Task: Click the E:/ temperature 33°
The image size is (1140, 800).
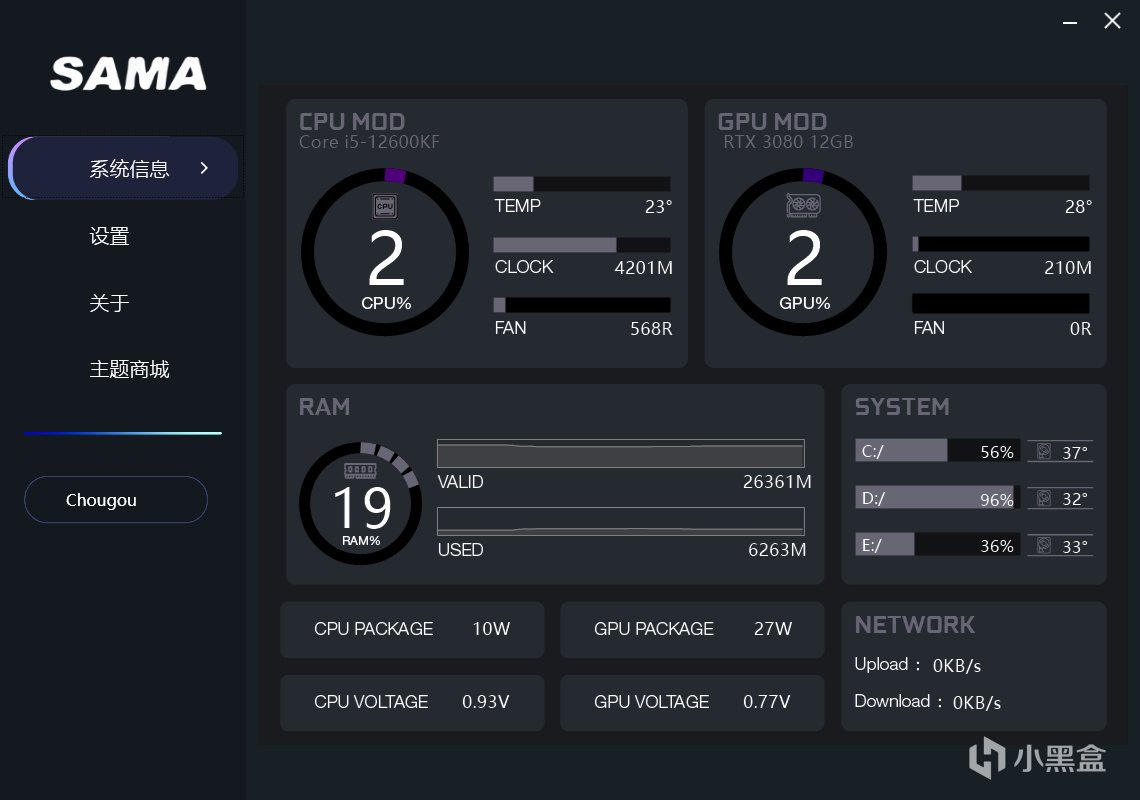Action: pyautogui.click(x=1075, y=546)
